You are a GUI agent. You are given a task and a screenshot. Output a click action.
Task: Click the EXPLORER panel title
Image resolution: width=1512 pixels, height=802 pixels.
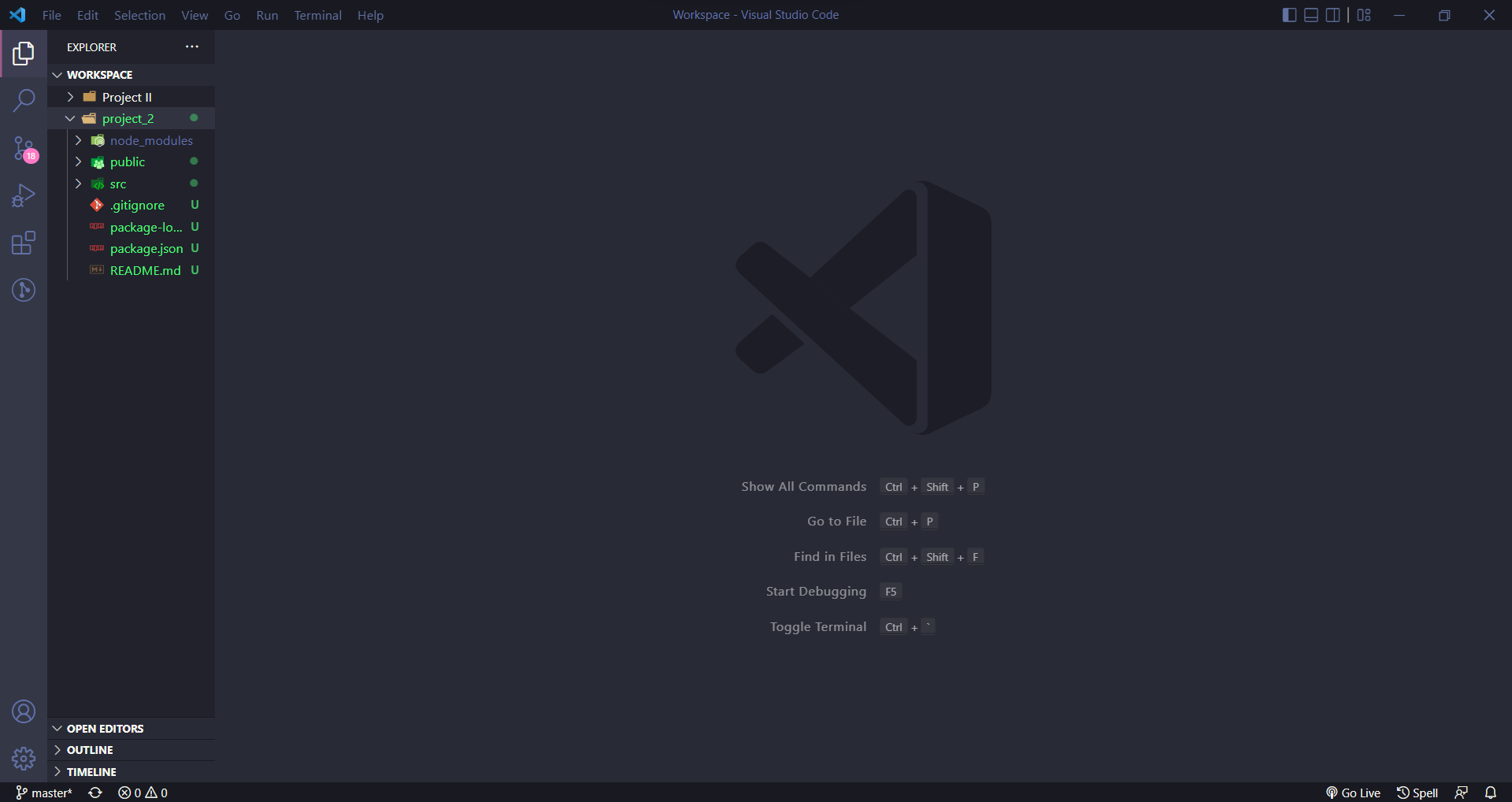click(x=91, y=47)
